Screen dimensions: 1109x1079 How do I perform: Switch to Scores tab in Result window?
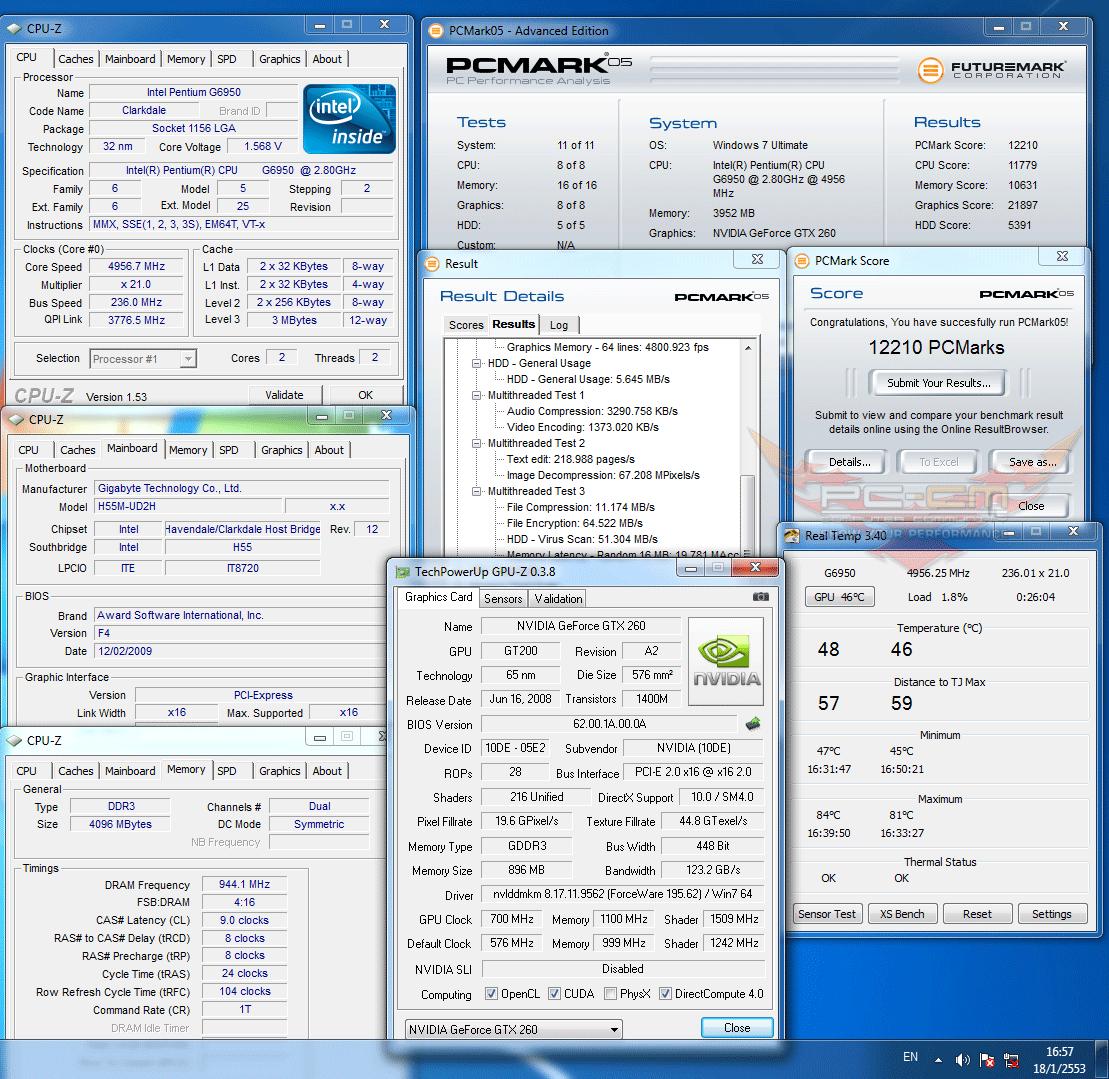pyautogui.click(x=466, y=325)
